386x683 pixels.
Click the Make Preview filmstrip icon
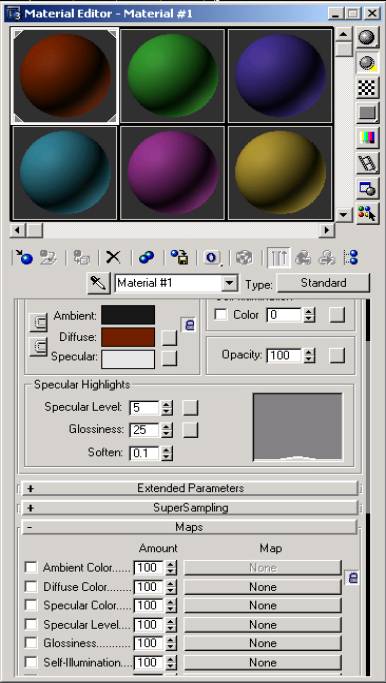click(x=367, y=163)
